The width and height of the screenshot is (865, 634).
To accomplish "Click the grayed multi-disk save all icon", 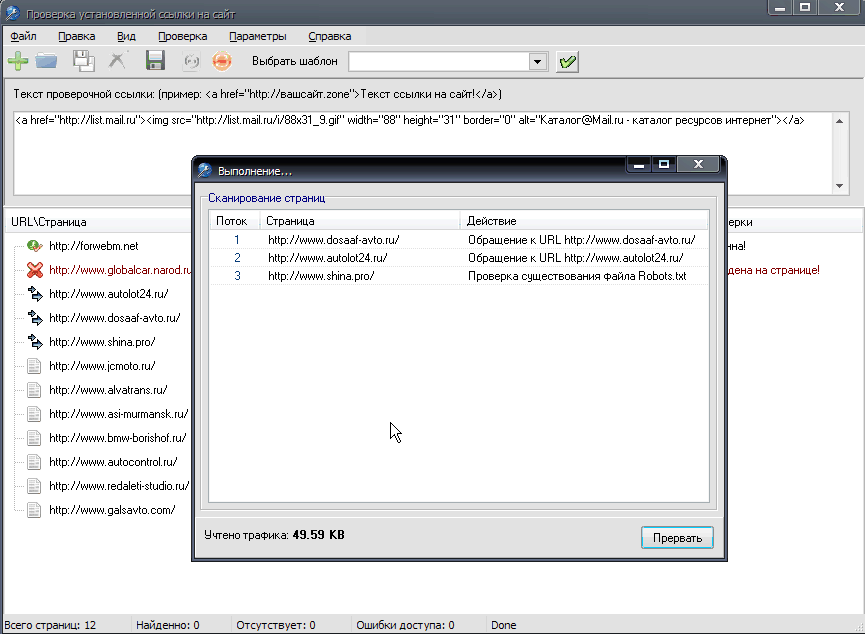I will click(84, 62).
